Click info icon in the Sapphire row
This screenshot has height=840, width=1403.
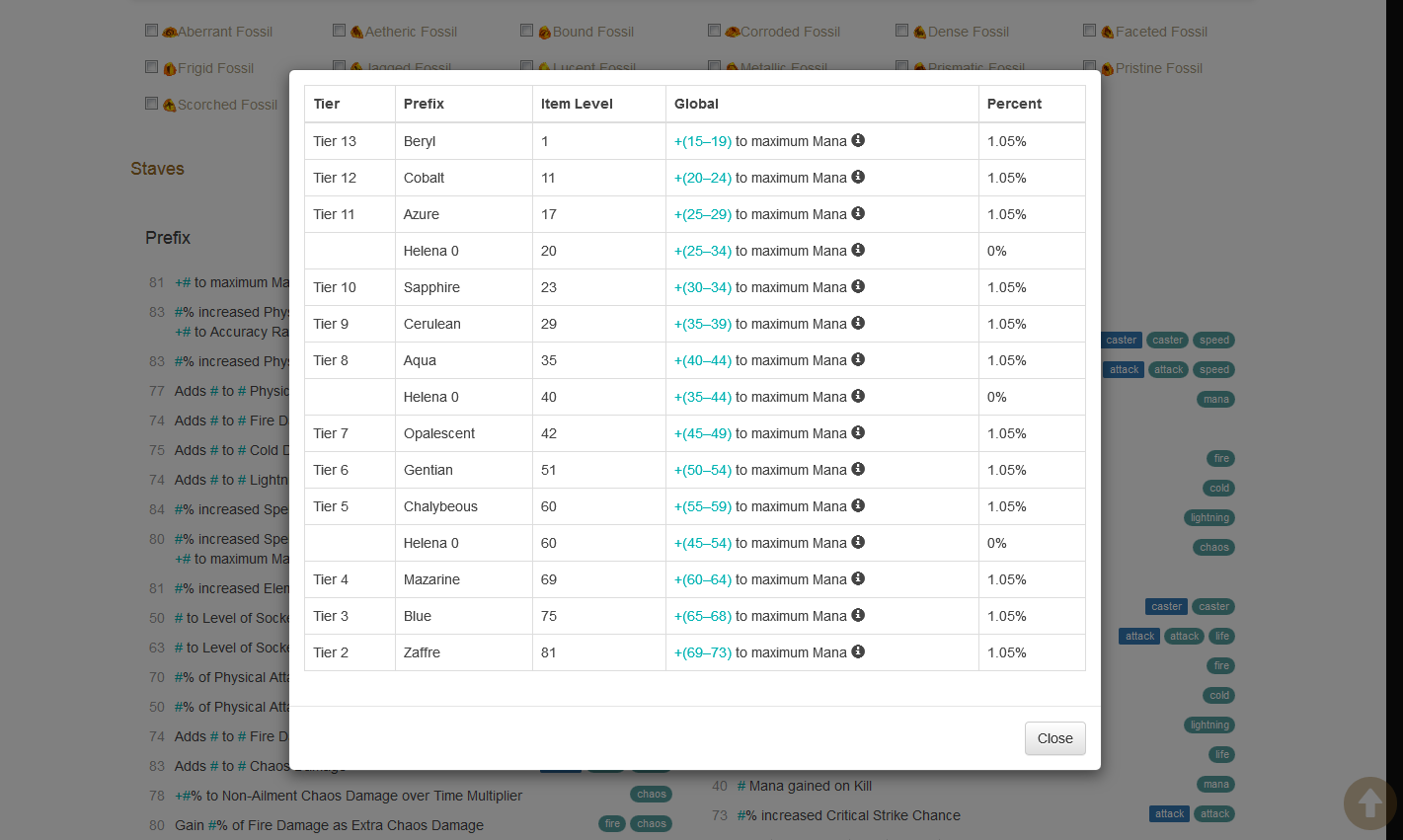tap(858, 286)
